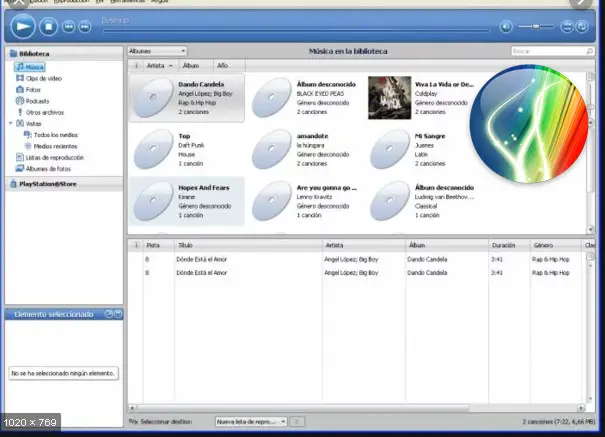The image size is (605, 437).
Task: Sort albums by the Artista tab
Action: point(157,64)
